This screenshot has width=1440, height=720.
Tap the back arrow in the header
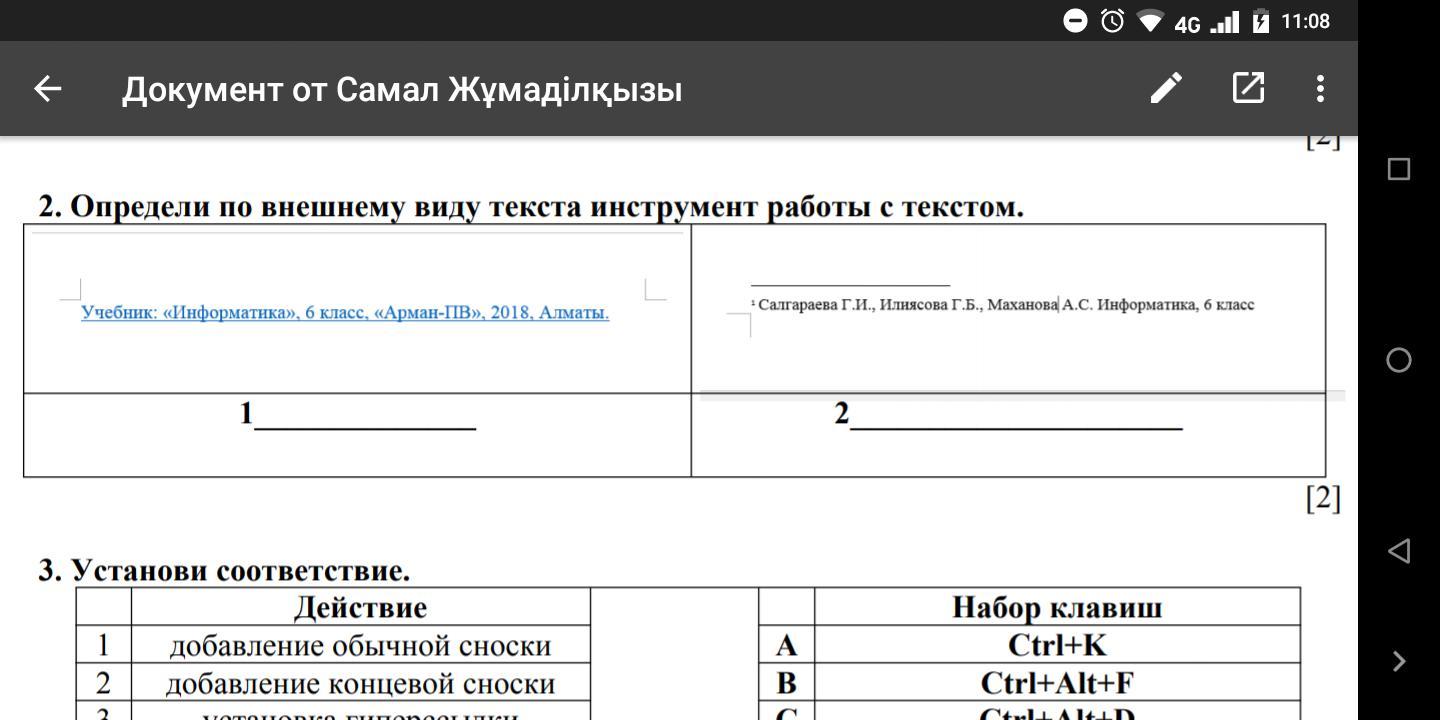[x=48, y=89]
